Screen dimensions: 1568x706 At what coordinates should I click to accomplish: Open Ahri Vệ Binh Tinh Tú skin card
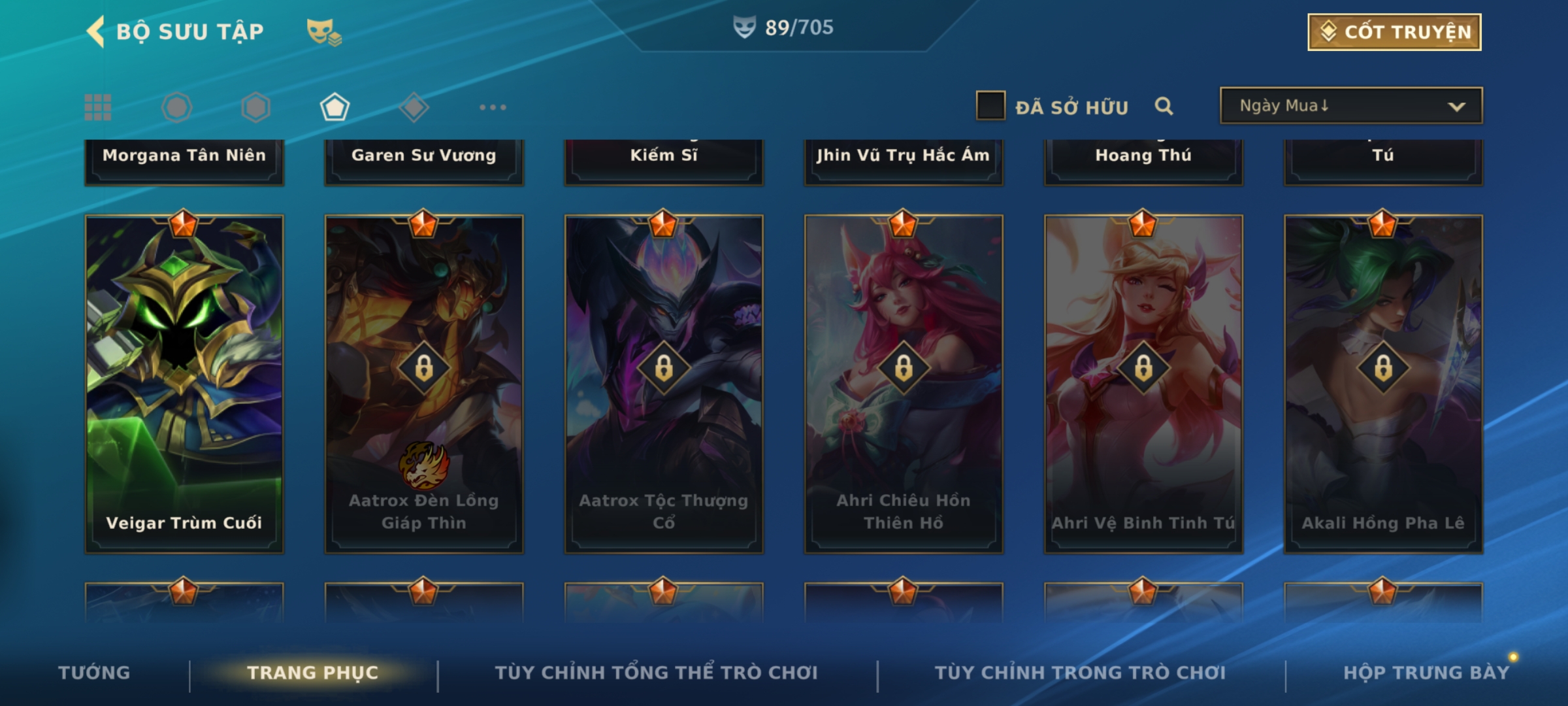click(1143, 384)
